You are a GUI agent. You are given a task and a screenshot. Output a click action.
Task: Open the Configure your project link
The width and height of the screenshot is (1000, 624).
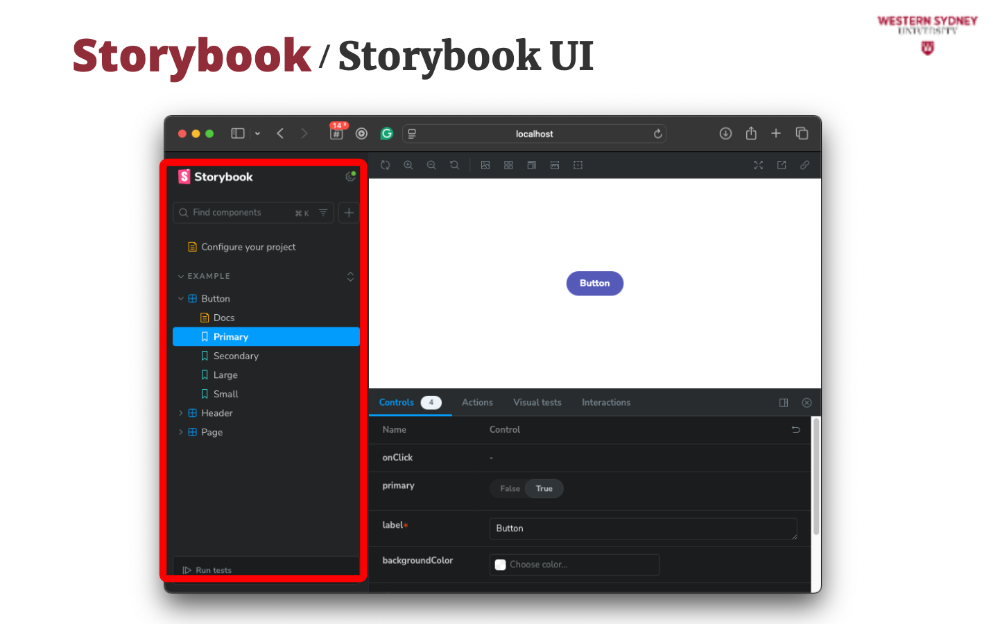pos(248,247)
